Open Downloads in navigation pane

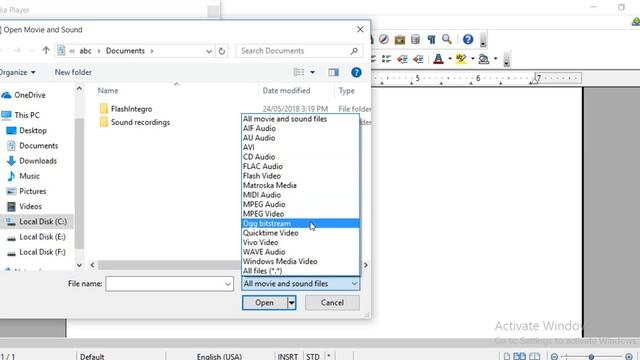point(38,161)
